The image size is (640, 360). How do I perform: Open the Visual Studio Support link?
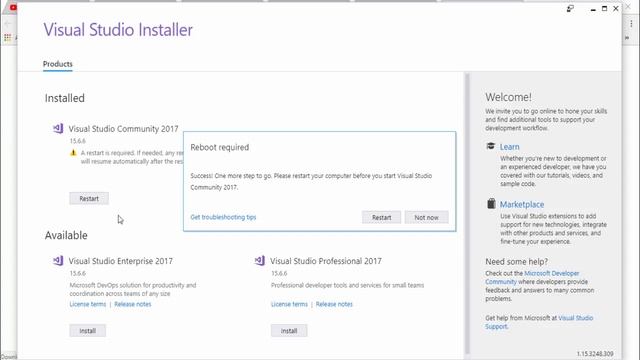tap(539, 322)
